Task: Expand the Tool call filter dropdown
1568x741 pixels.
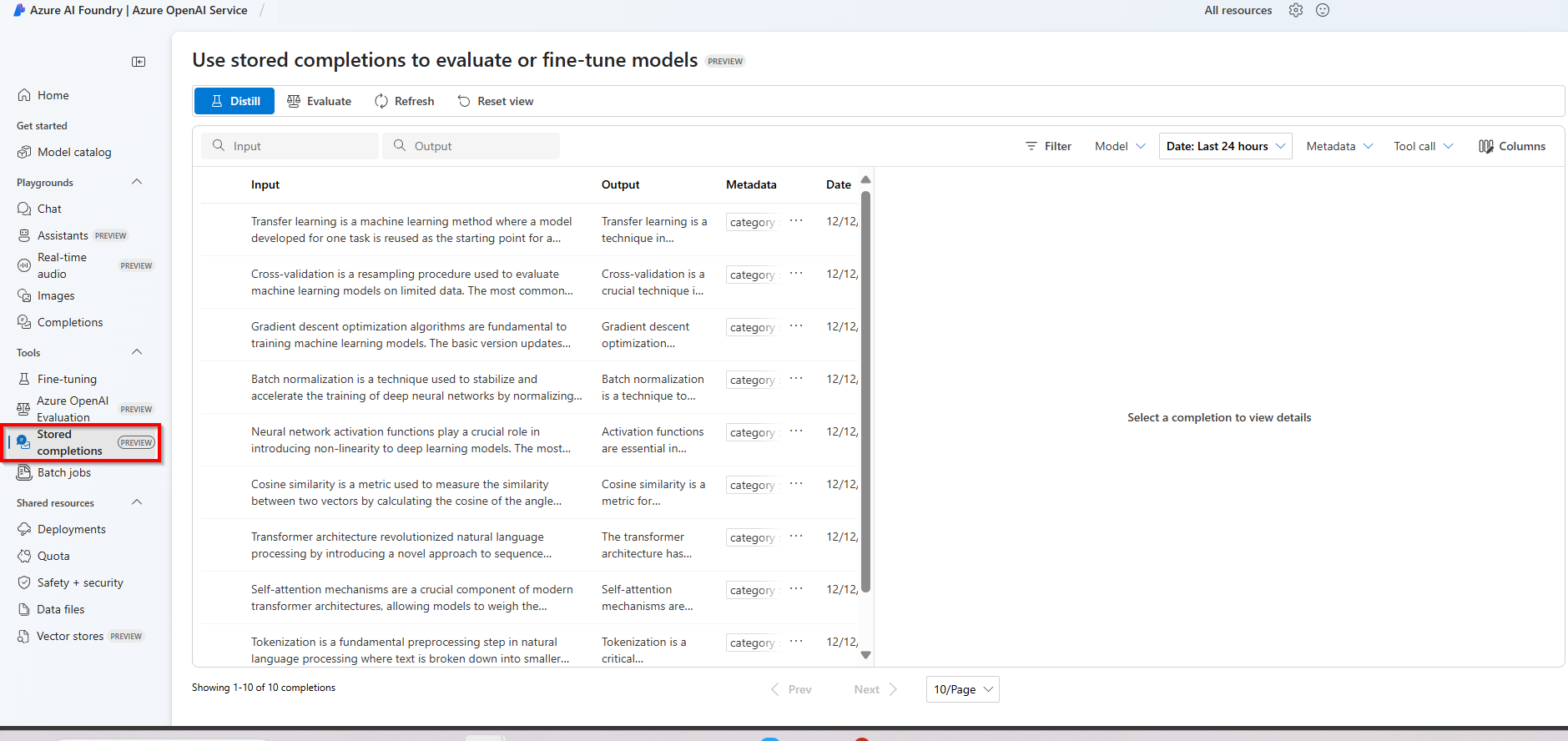Action: 1423,146
